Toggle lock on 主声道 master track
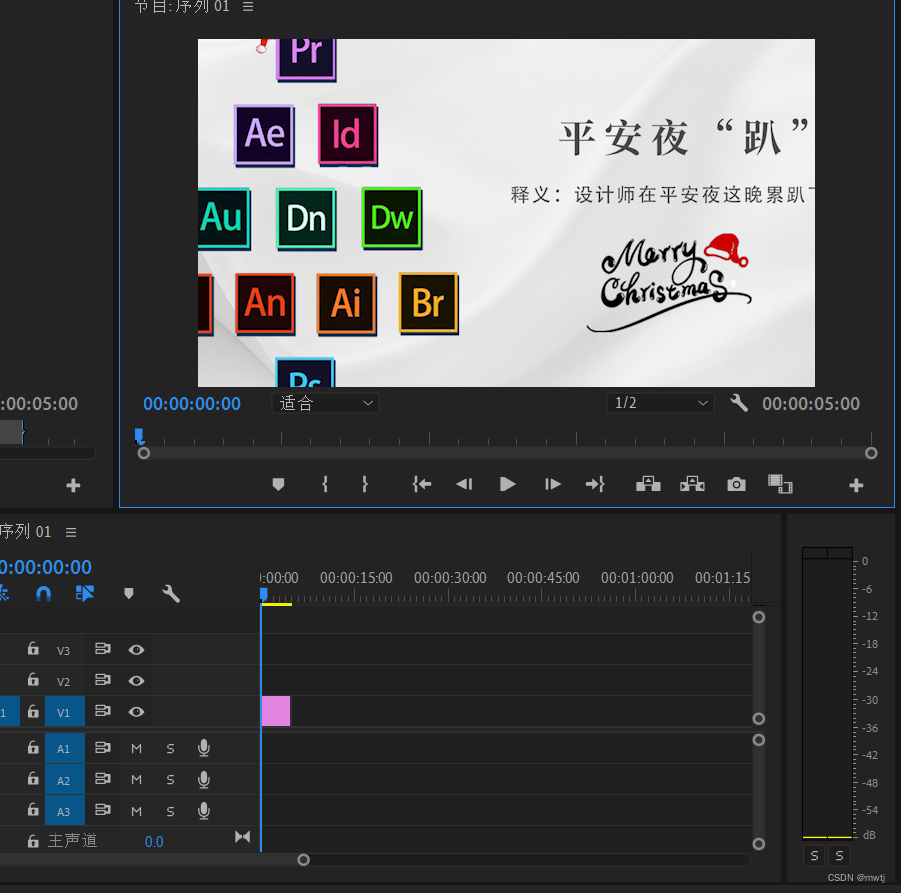901x893 pixels. [x=33, y=841]
